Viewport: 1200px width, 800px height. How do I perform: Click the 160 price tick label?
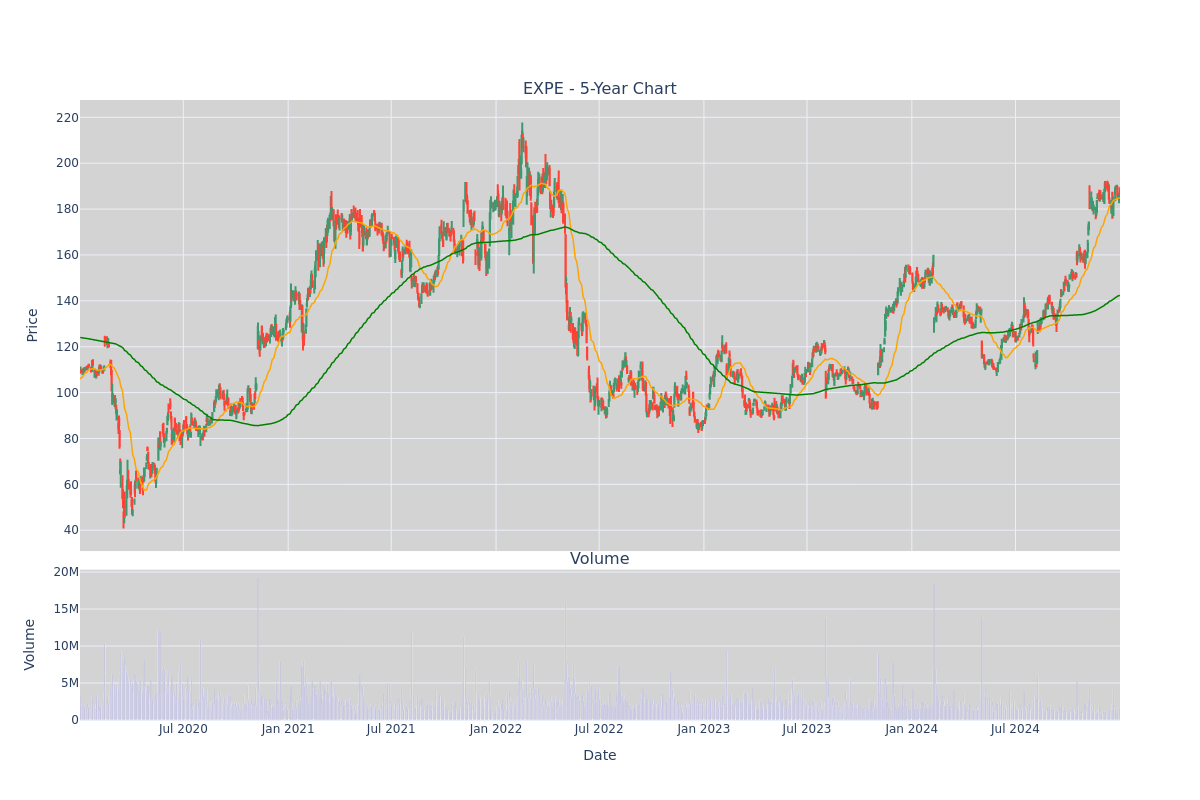pos(67,255)
